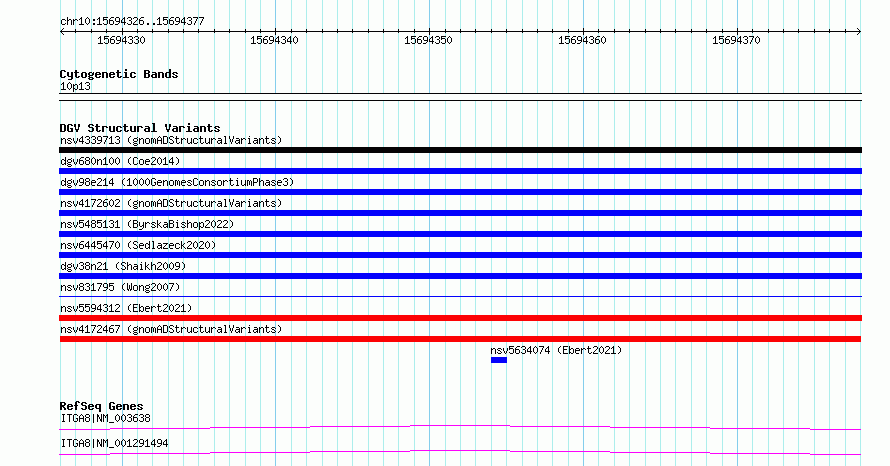Select the magenta ITGA8 NM_003638 gene line
890x466 pixels.
point(460,427)
